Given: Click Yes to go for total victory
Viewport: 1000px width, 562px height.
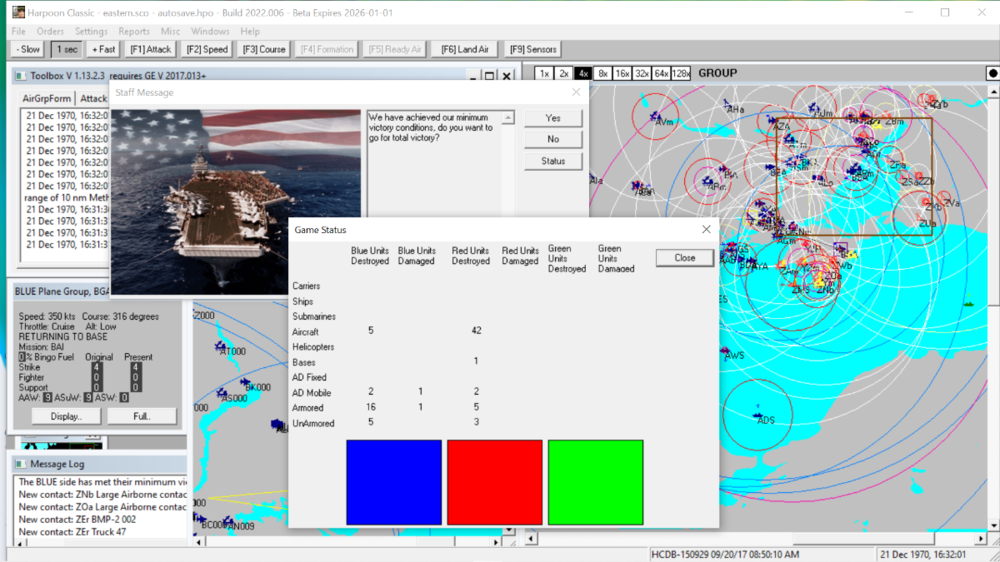Looking at the screenshot, I should click(x=553, y=118).
